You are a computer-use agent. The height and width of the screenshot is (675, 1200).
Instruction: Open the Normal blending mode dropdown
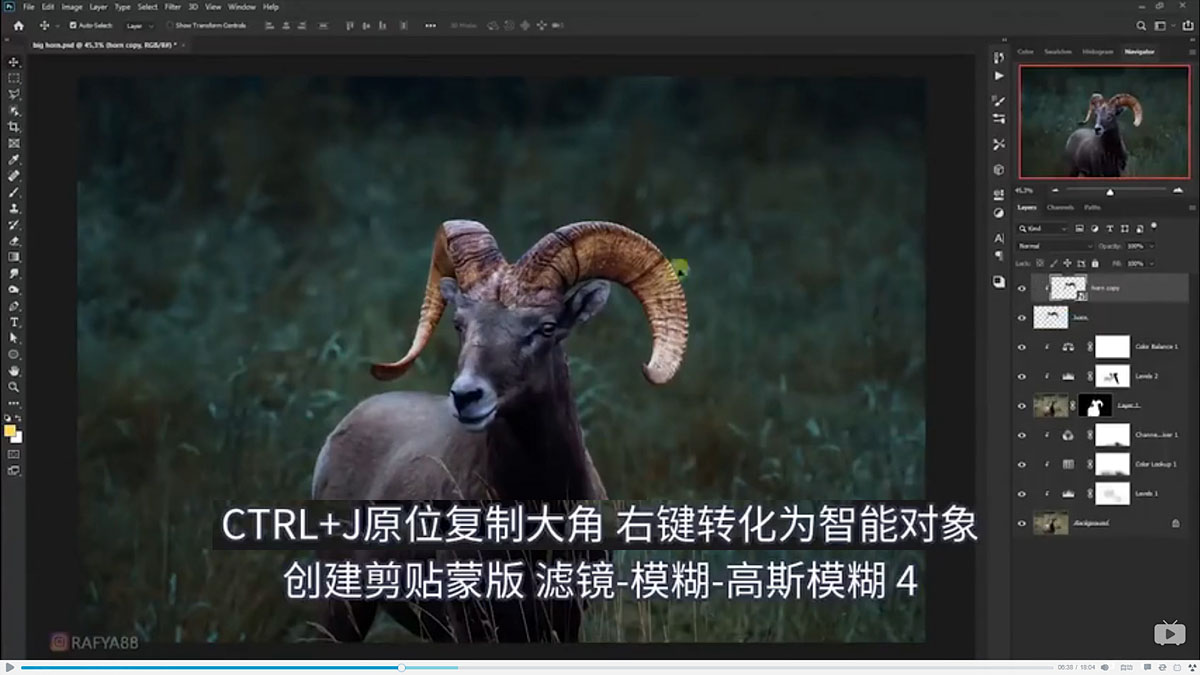pyautogui.click(x=1055, y=245)
